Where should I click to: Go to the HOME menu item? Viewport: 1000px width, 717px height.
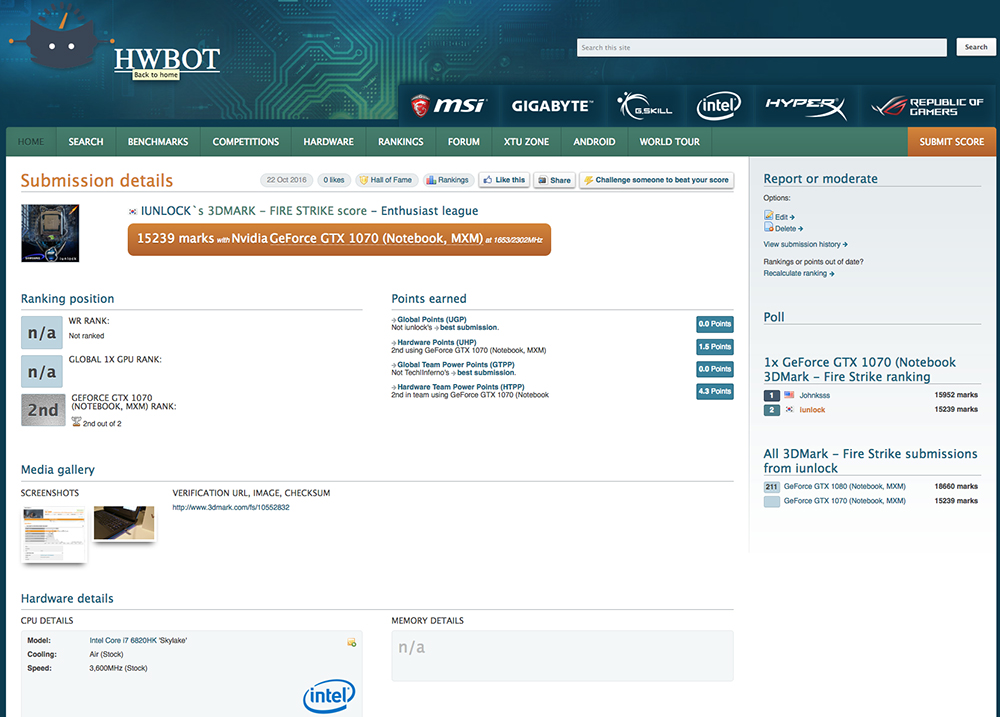pos(31,142)
